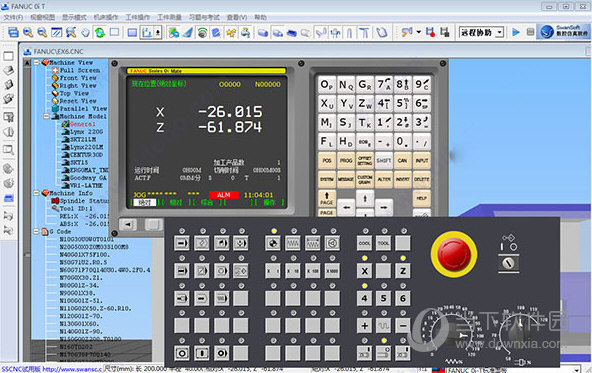Select VR1-LATHE machine model
Viewport: 592px width, 373px height.
(x=86, y=185)
